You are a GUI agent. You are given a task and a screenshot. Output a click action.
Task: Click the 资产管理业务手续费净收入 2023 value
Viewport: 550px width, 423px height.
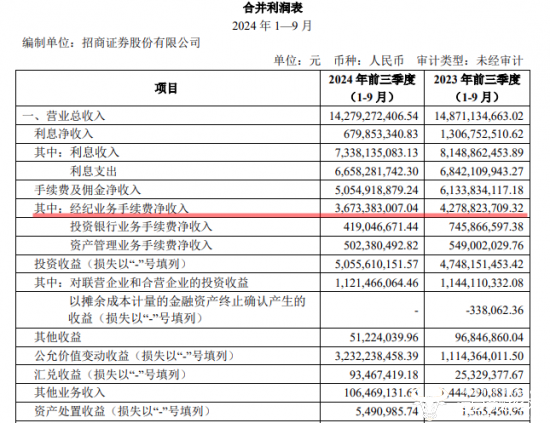(486, 245)
